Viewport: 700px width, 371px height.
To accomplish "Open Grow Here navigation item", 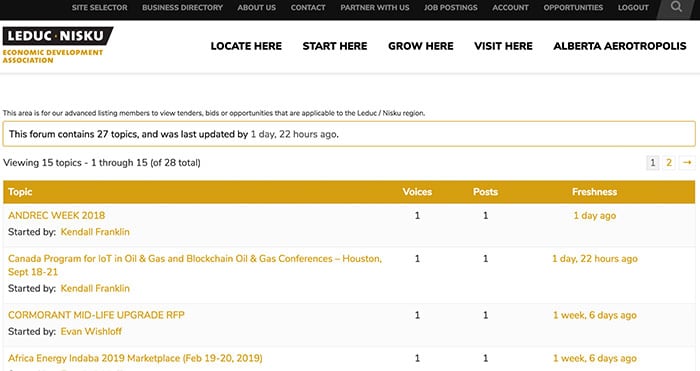I will click(x=421, y=46).
